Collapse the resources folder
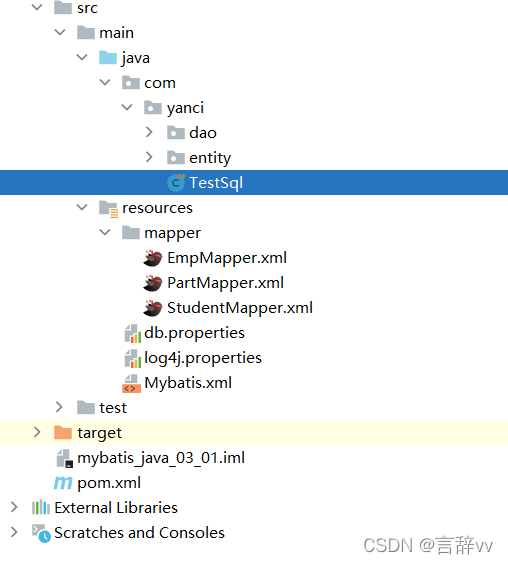The height and width of the screenshot is (564, 508). coord(82,207)
